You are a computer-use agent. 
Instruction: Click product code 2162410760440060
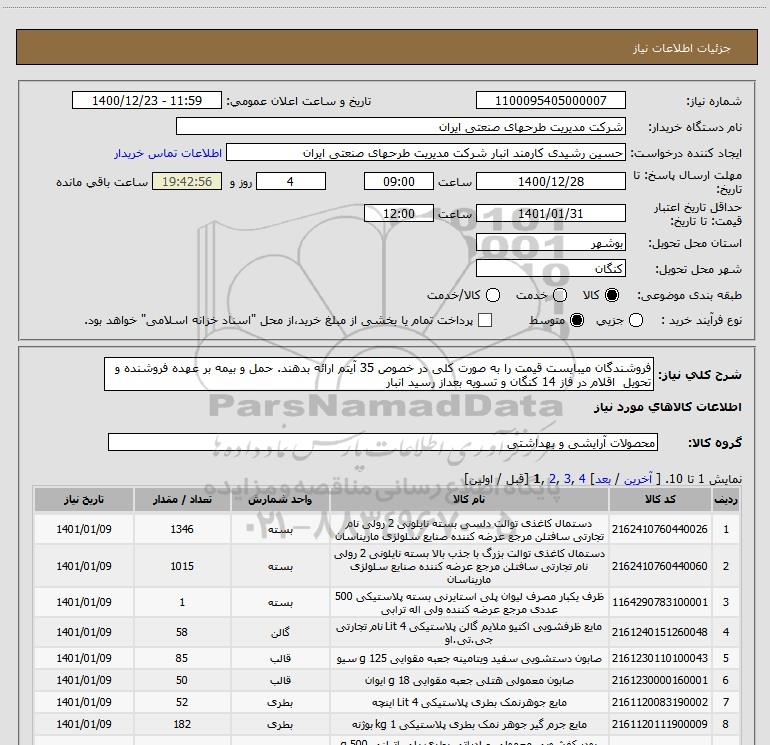pos(660,566)
